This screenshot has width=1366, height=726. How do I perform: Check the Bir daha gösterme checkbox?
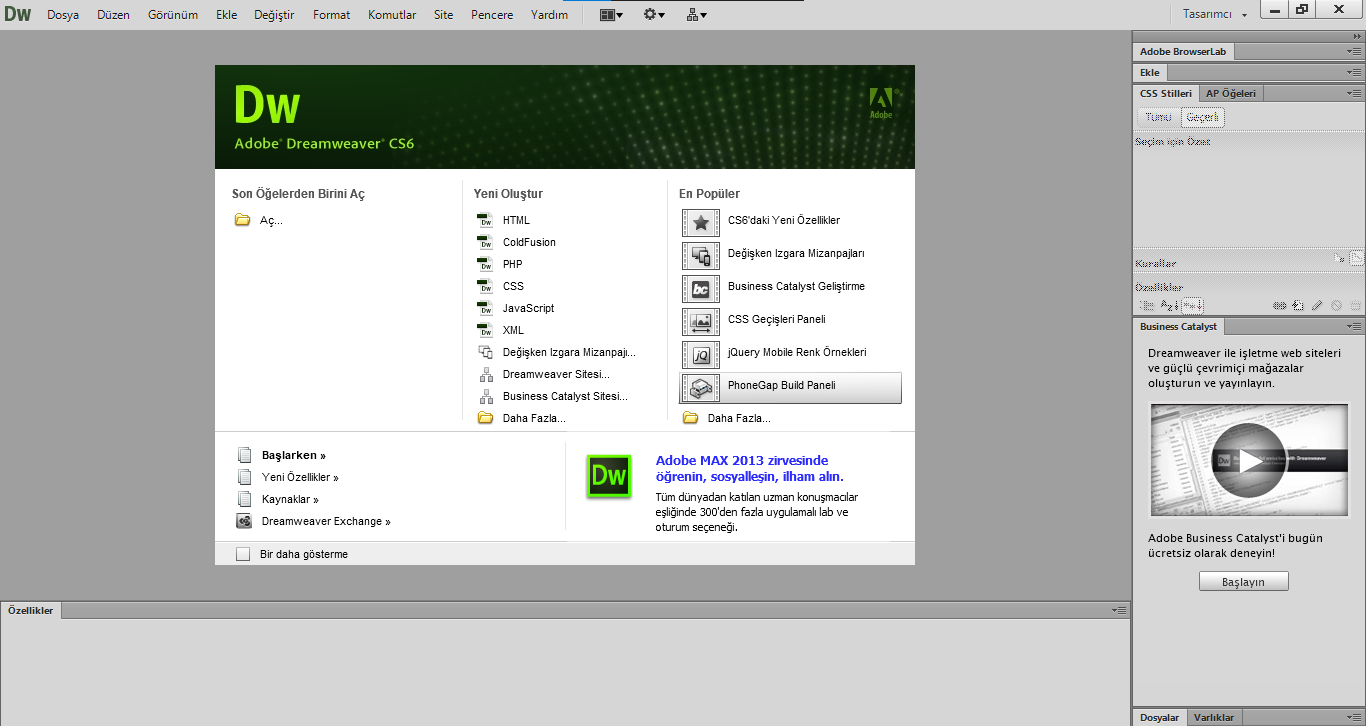point(243,554)
